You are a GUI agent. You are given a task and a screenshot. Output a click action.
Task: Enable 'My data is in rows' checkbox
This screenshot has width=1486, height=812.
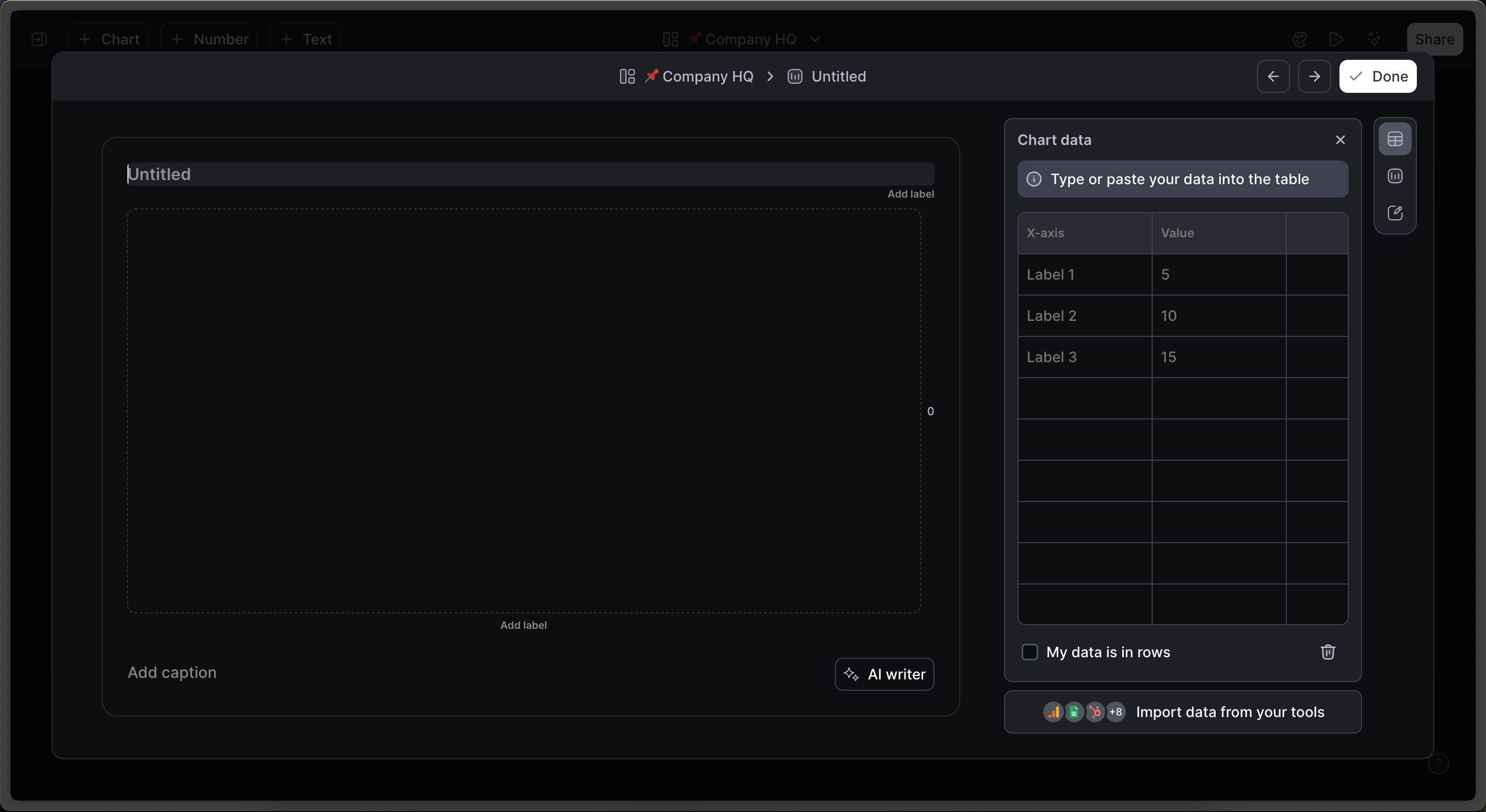[1029, 652]
